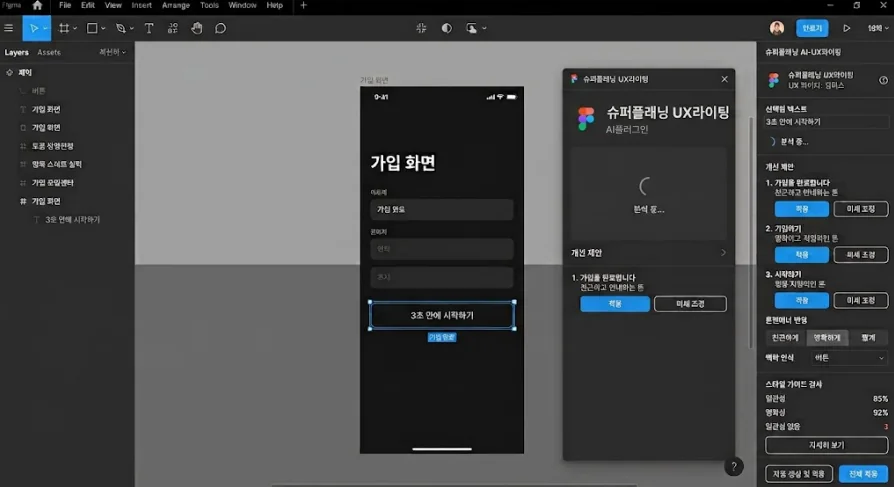Select the 친근하게 tone option

785,338
